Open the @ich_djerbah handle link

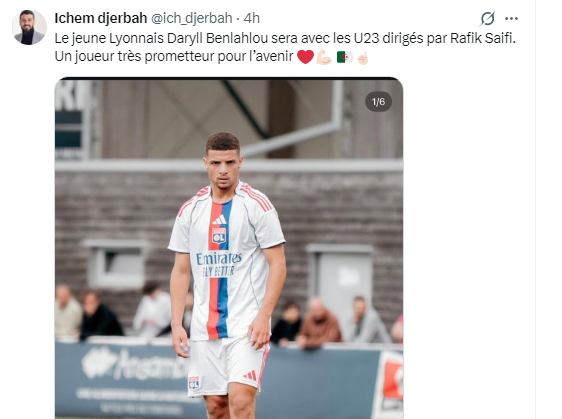click(x=191, y=18)
